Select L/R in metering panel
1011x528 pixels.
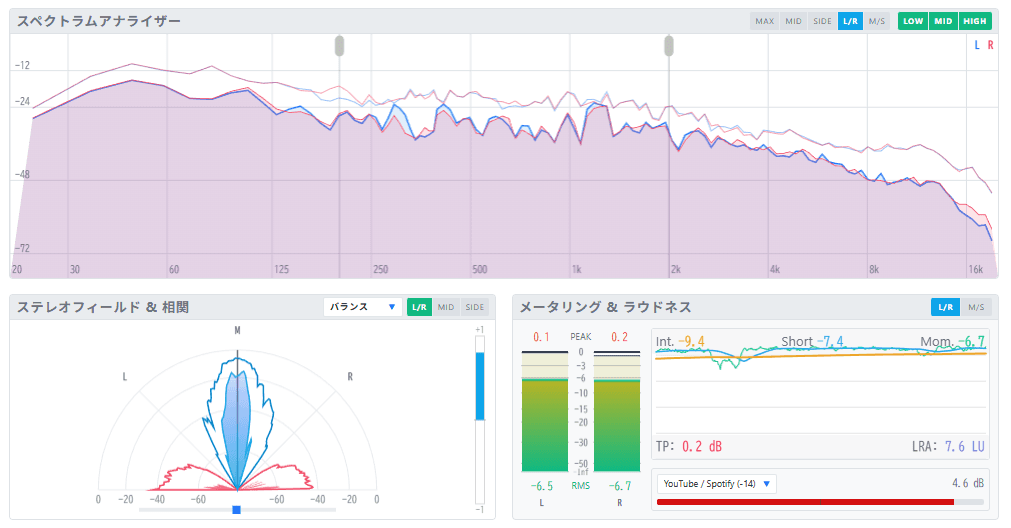pyautogui.click(x=945, y=307)
